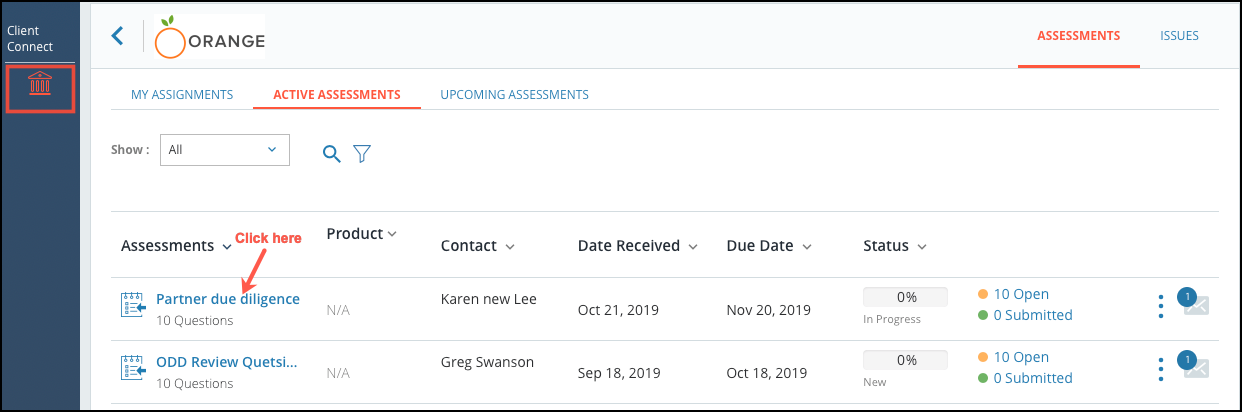Image resolution: width=1242 pixels, height=412 pixels.
Task: Expand the Status column chevron
Action: [922, 246]
